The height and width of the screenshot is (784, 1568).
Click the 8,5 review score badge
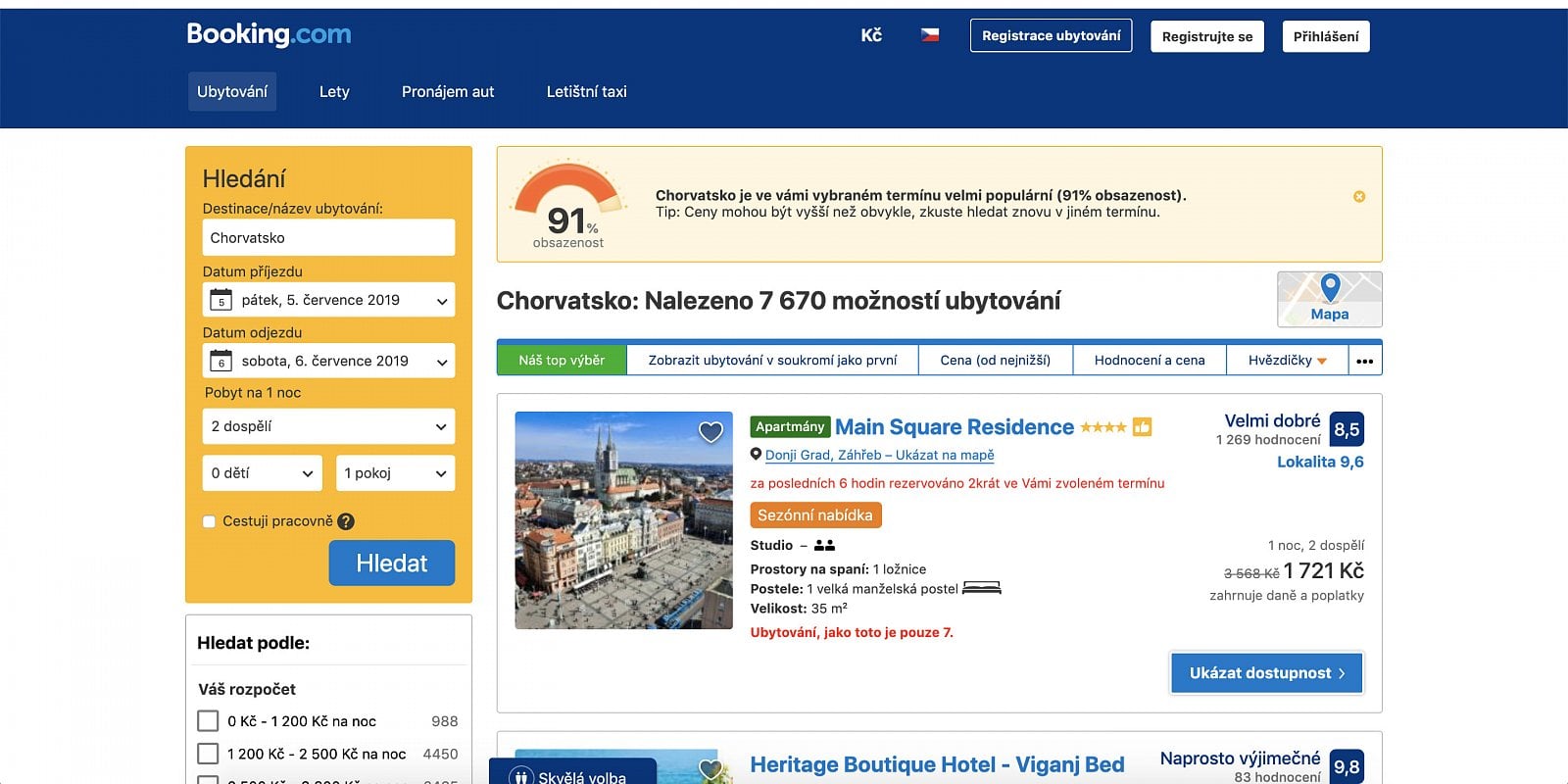pyautogui.click(x=1347, y=429)
